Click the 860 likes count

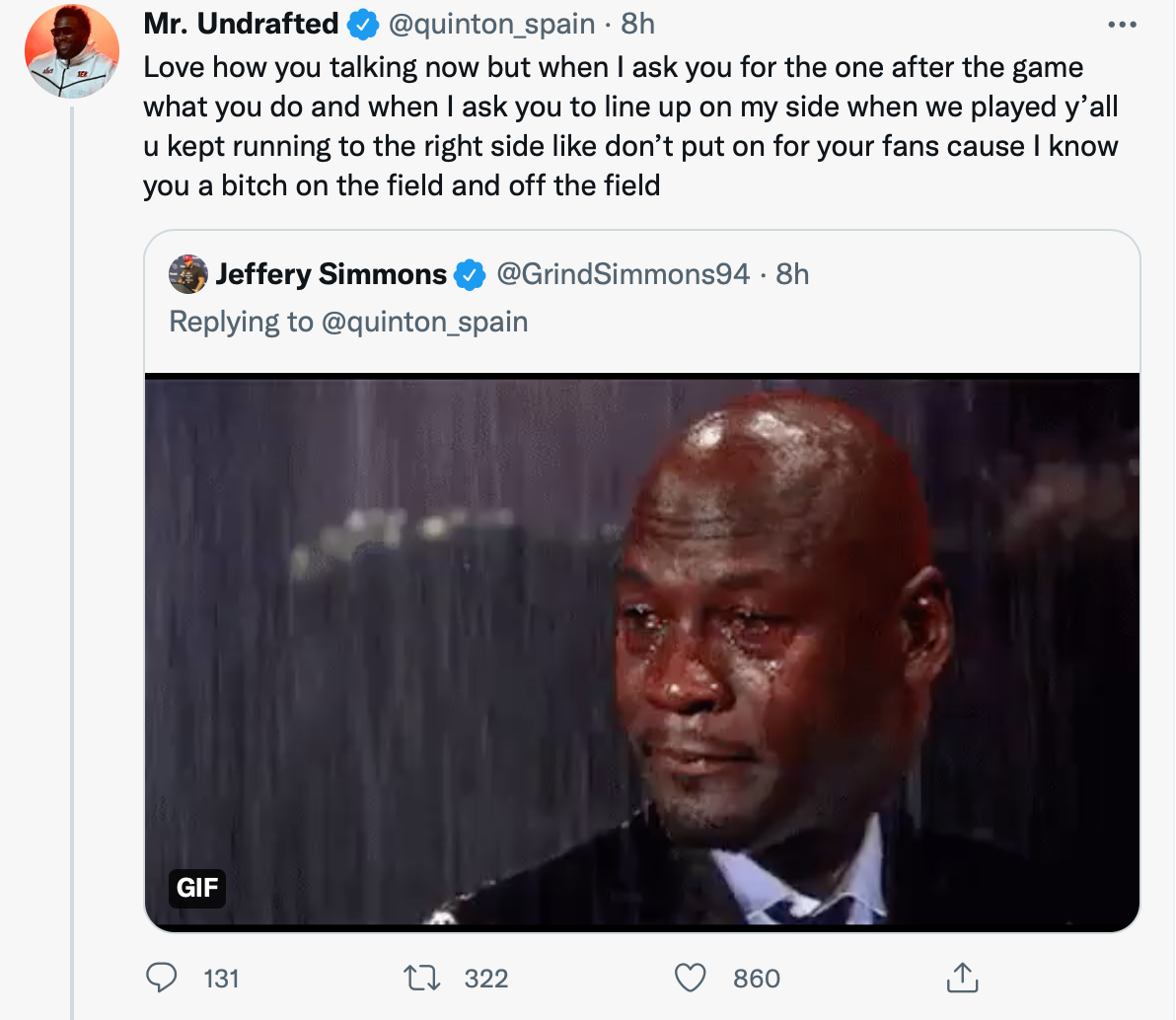(x=757, y=979)
